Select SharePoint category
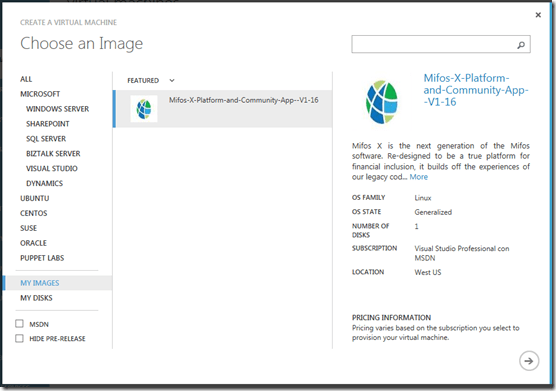Screen dimensions: 556x391 click(x=48, y=124)
